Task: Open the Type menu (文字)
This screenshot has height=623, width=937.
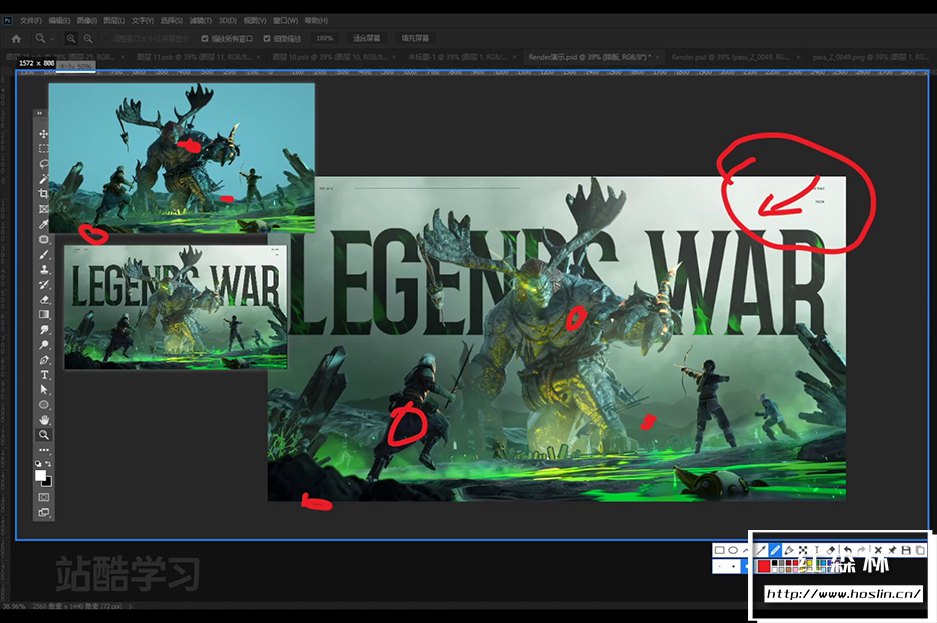Action: pos(142,20)
